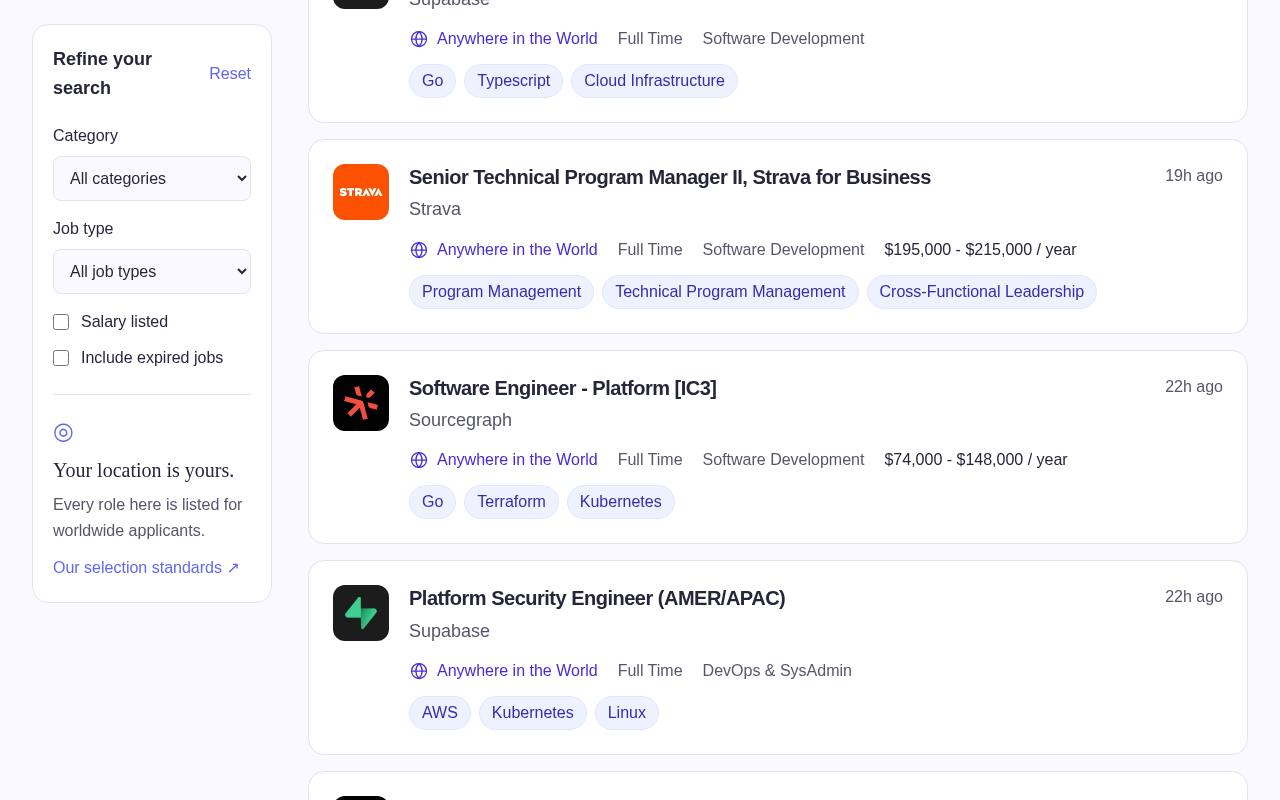This screenshot has height=800, width=1280.
Task: Open the Our selection standards link
Action: [x=146, y=568]
